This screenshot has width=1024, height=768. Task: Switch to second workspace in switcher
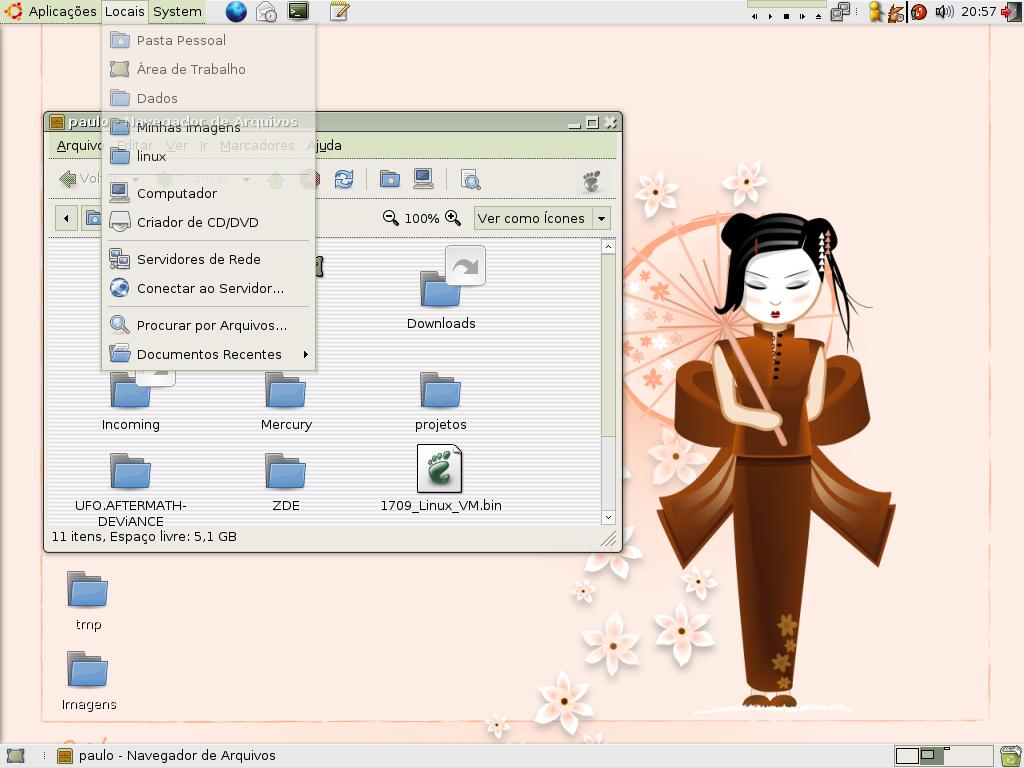934,756
